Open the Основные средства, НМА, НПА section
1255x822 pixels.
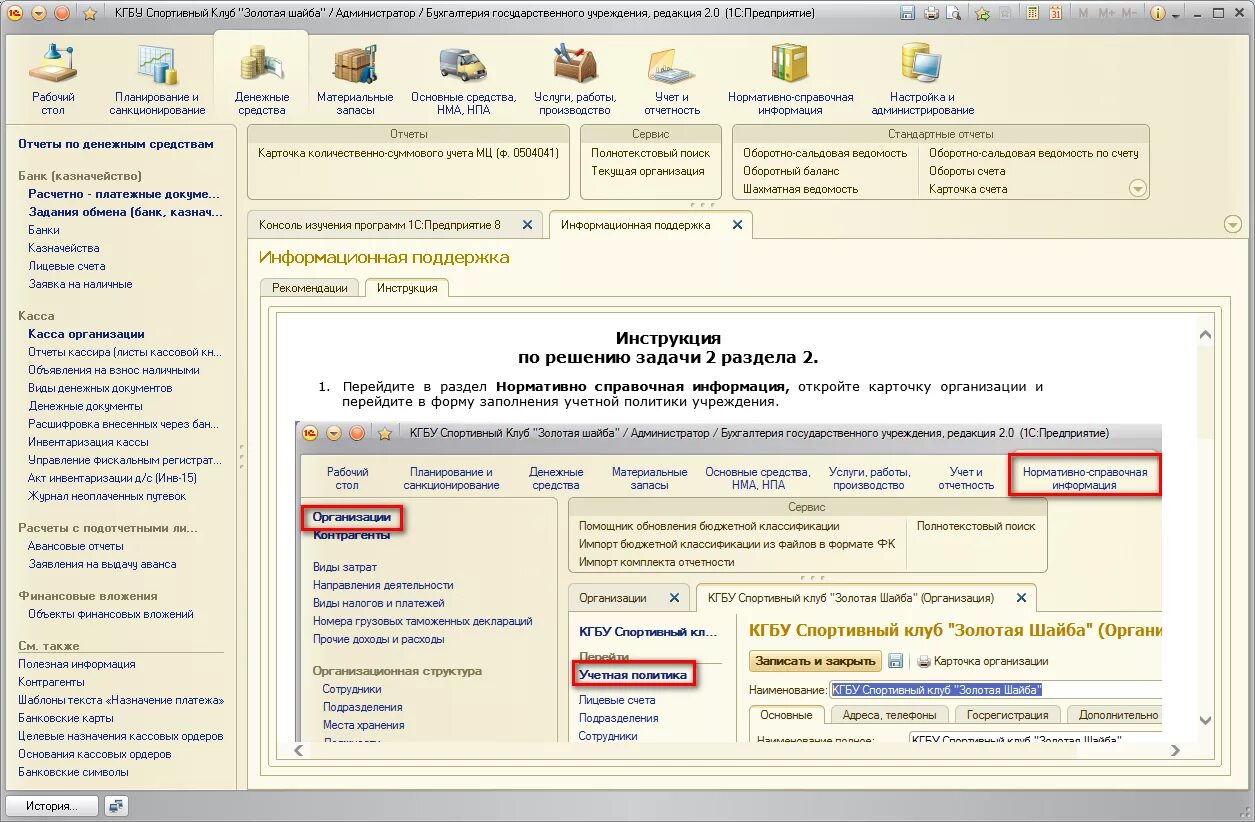(x=463, y=80)
